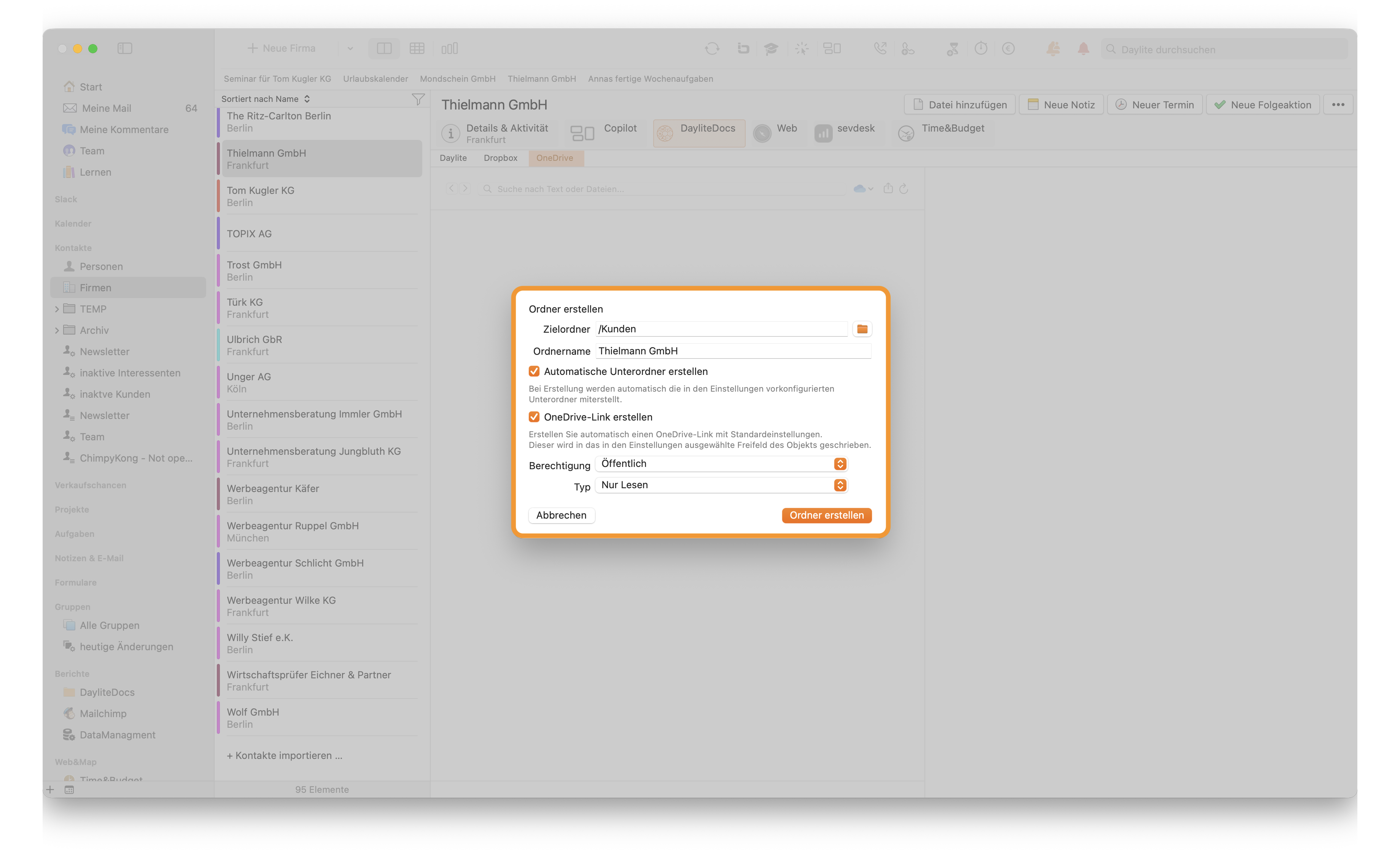Click Neuer Termin button
The height and width of the screenshot is (854, 1400).
[x=1154, y=105]
